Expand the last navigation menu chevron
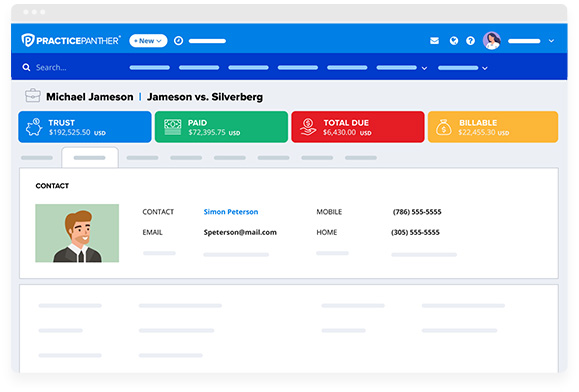 (485, 68)
